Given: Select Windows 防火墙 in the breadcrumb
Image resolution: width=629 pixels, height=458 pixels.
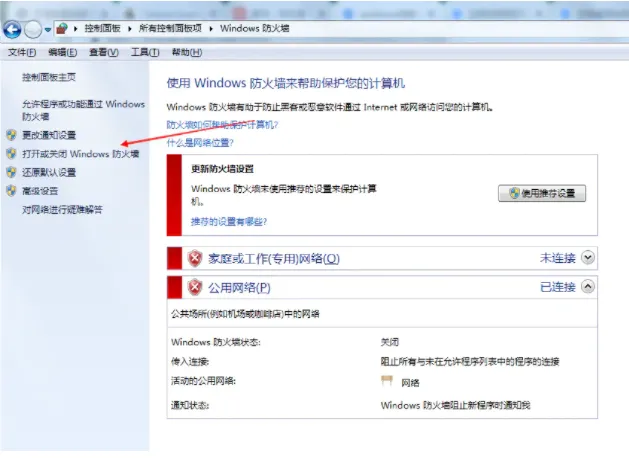Looking at the screenshot, I should click(254, 28).
